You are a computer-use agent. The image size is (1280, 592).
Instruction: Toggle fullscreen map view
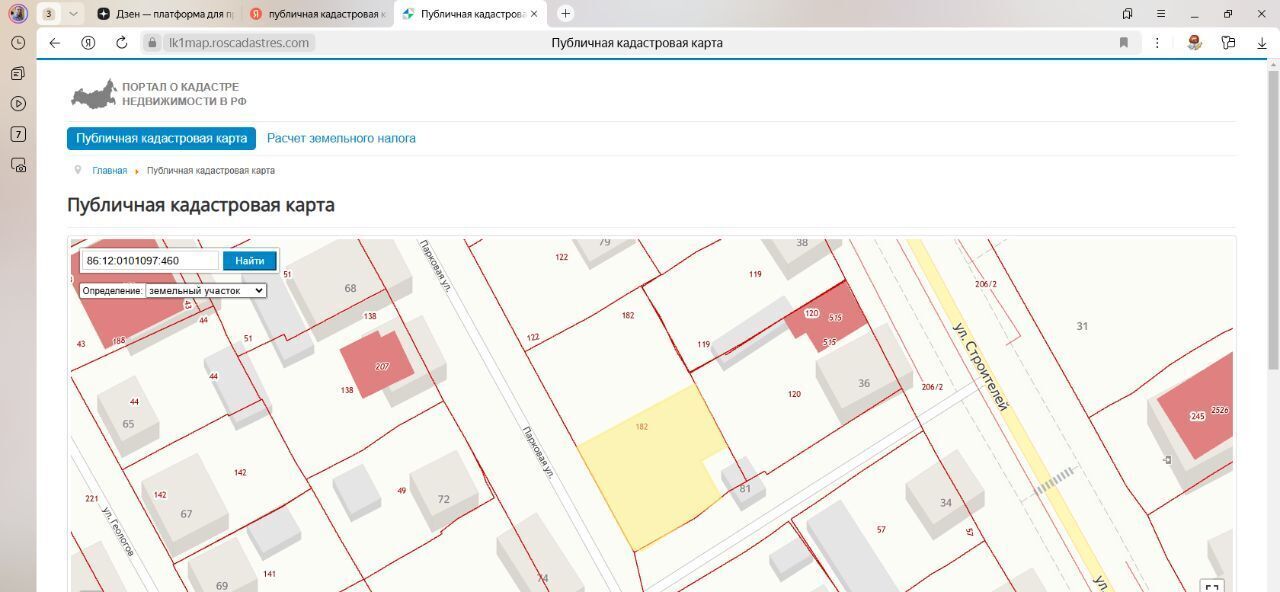coord(1212,587)
